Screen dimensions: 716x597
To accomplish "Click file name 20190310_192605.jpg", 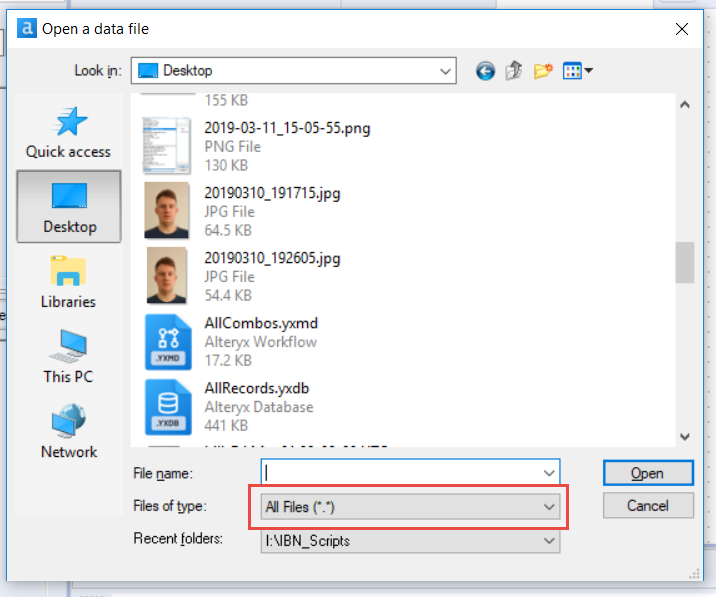I will 272,258.
